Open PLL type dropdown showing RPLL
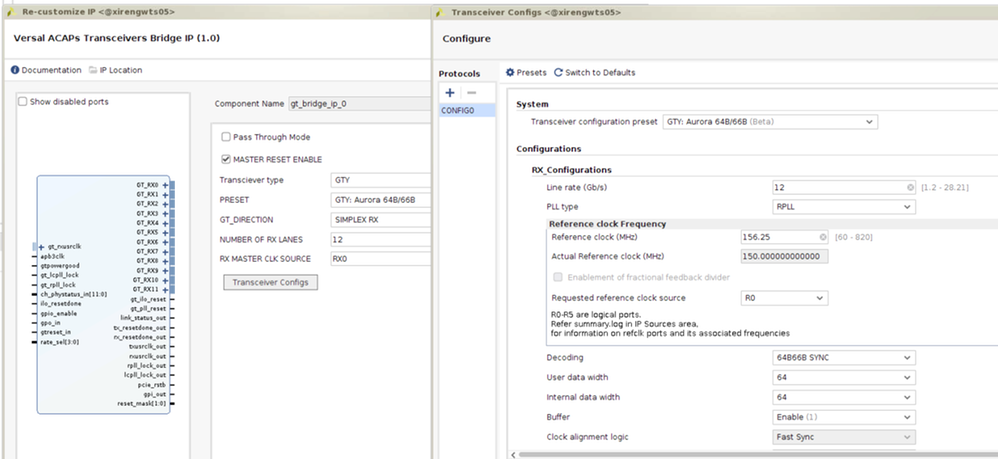 tap(844, 207)
